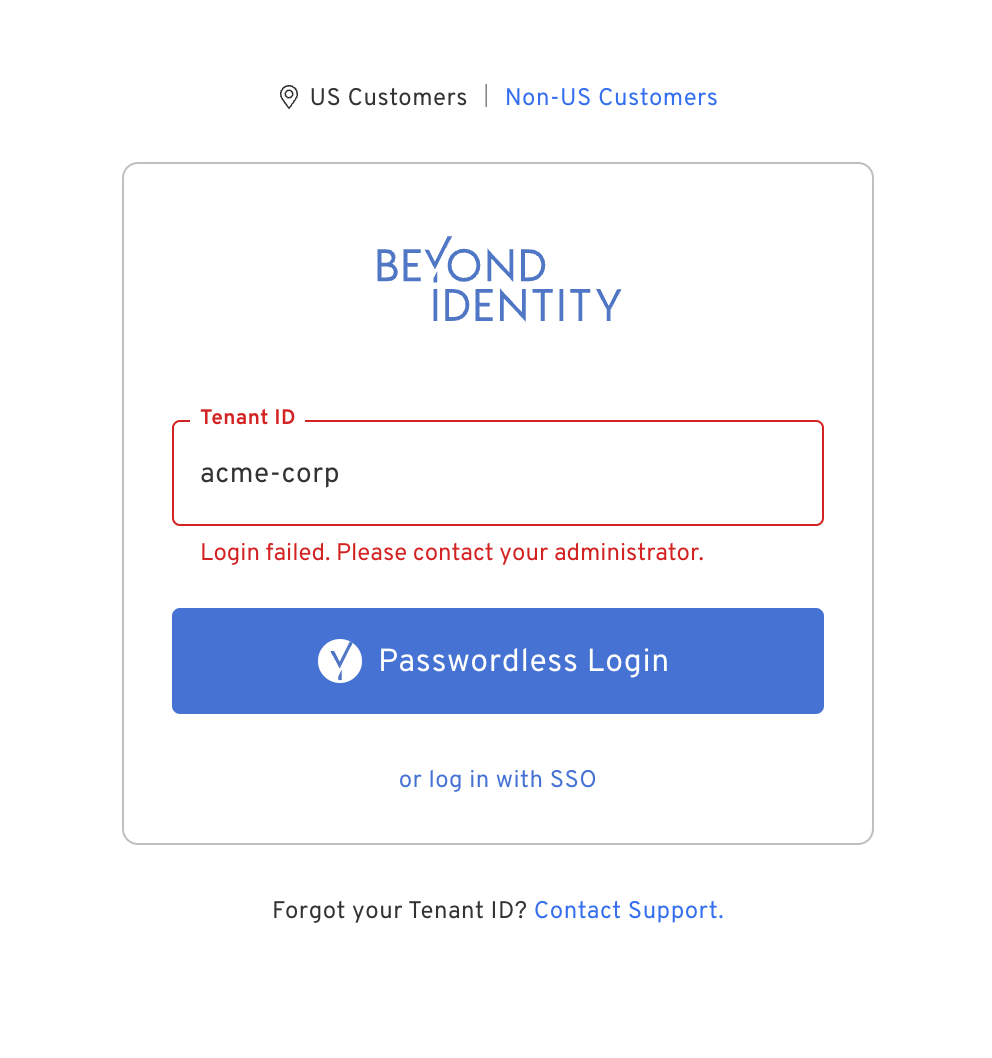Click the divider between the customer regions
Screen dimensions: 992x1058
click(x=486, y=97)
